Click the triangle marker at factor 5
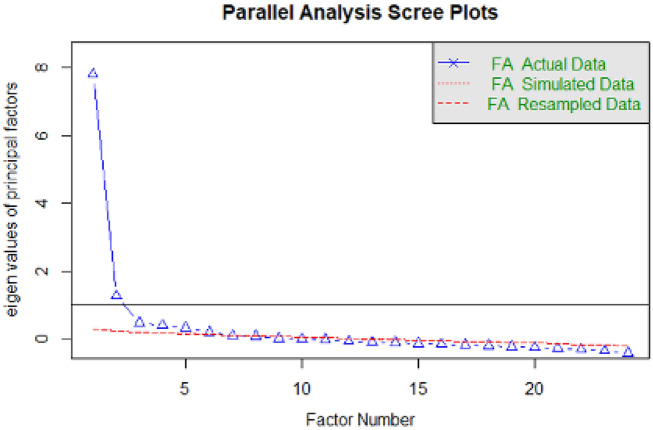Image resolution: width=653 pixels, height=430 pixels. [x=186, y=327]
